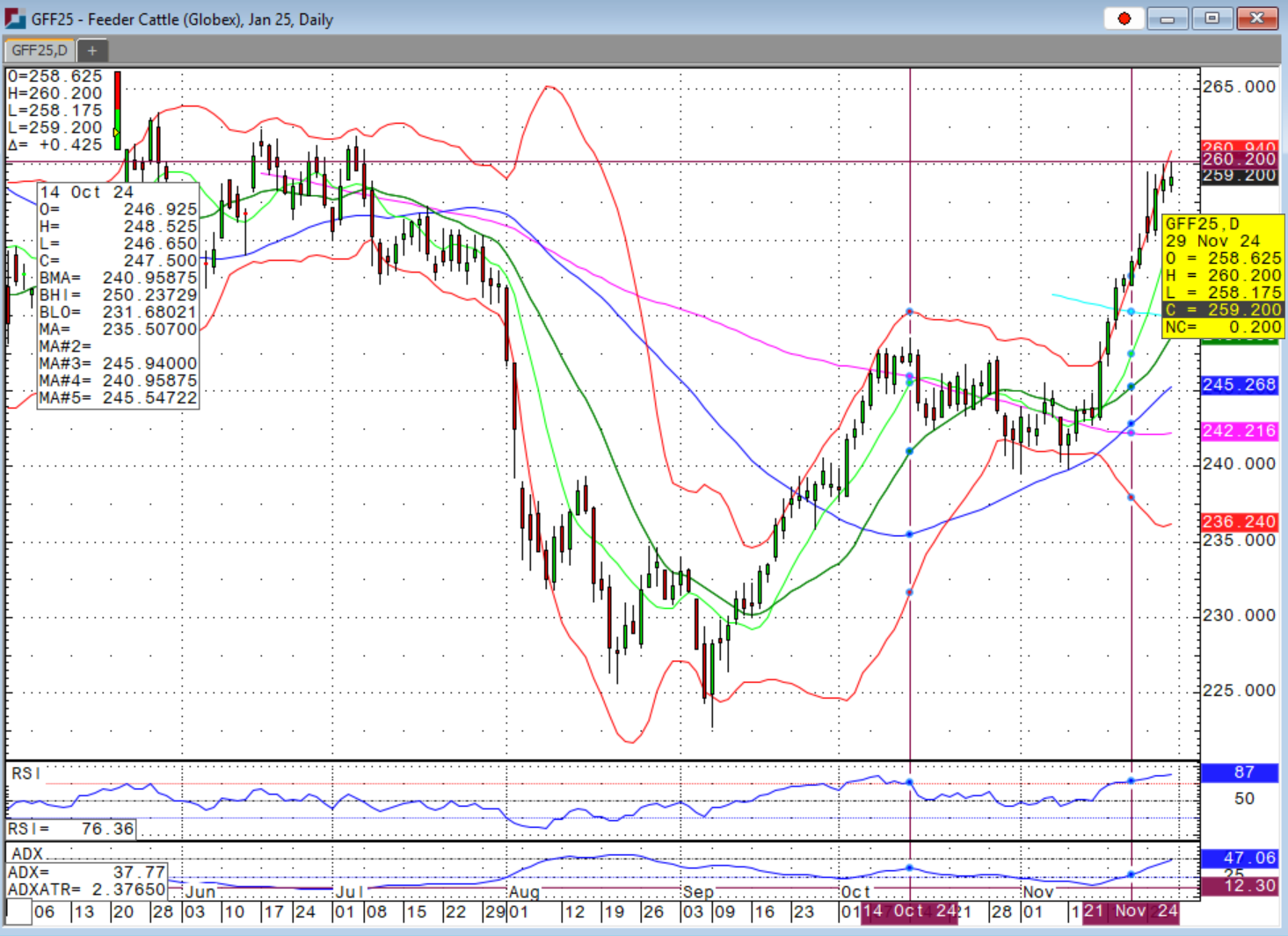Screen dimensions: 1288x936
Task: Click the purple 12.30 ADX scale label
Action: click(x=1239, y=886)
